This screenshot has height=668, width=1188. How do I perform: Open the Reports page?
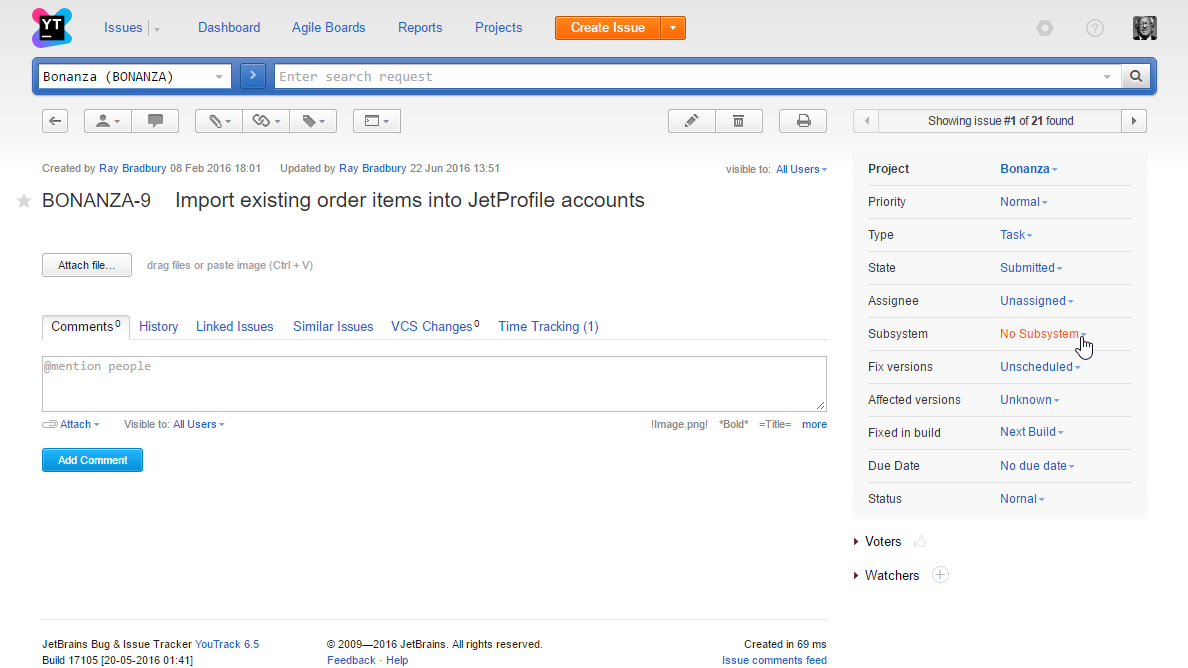420,28
